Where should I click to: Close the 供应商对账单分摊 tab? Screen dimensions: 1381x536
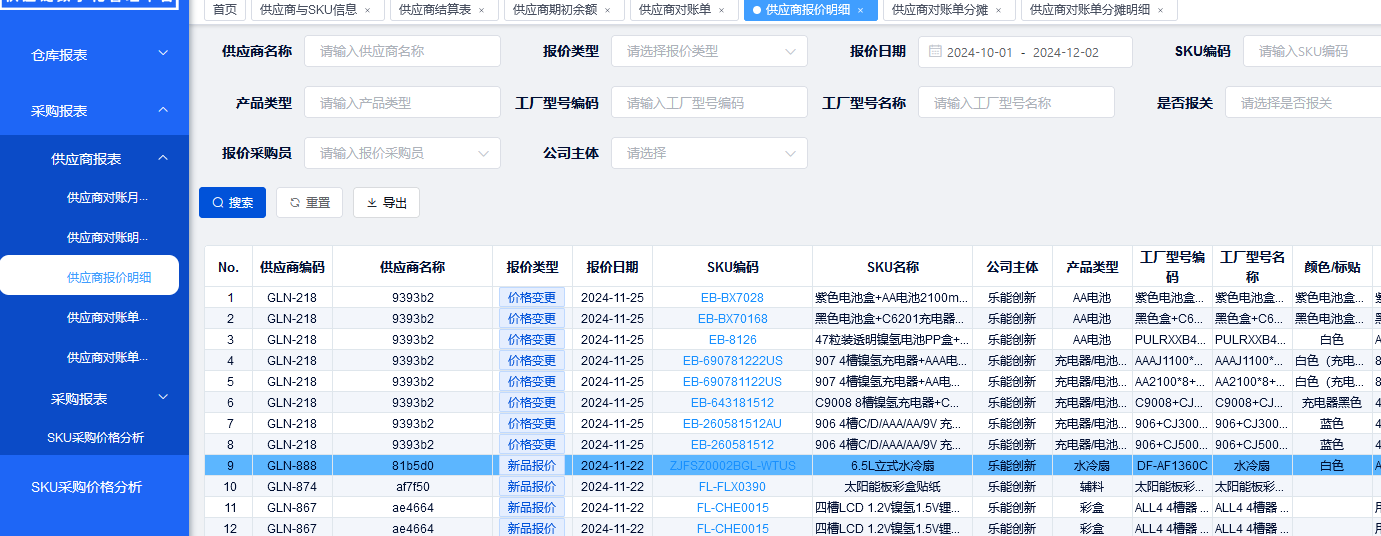(999, 10)
